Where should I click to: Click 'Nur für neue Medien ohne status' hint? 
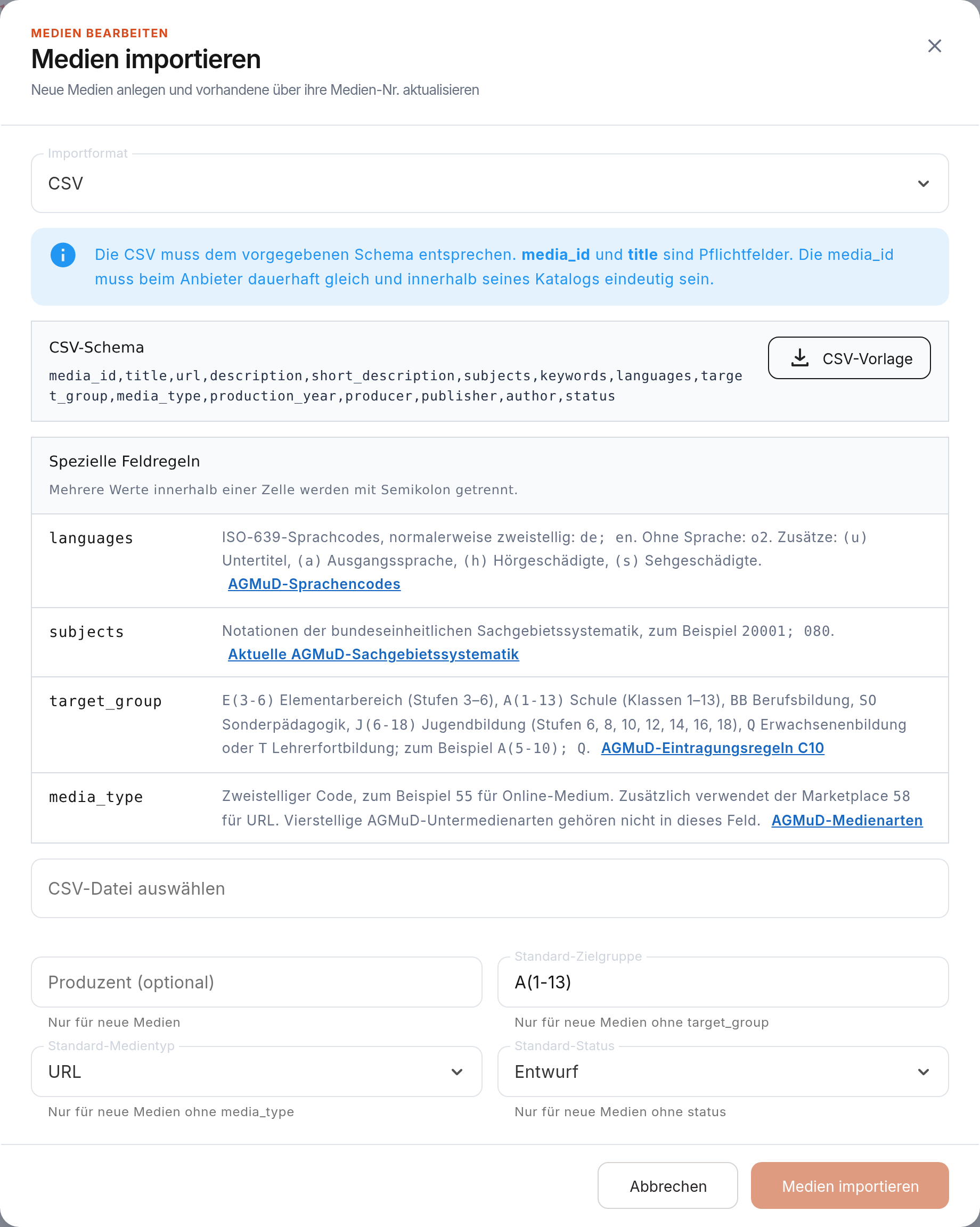click(x=620, y=1111)
